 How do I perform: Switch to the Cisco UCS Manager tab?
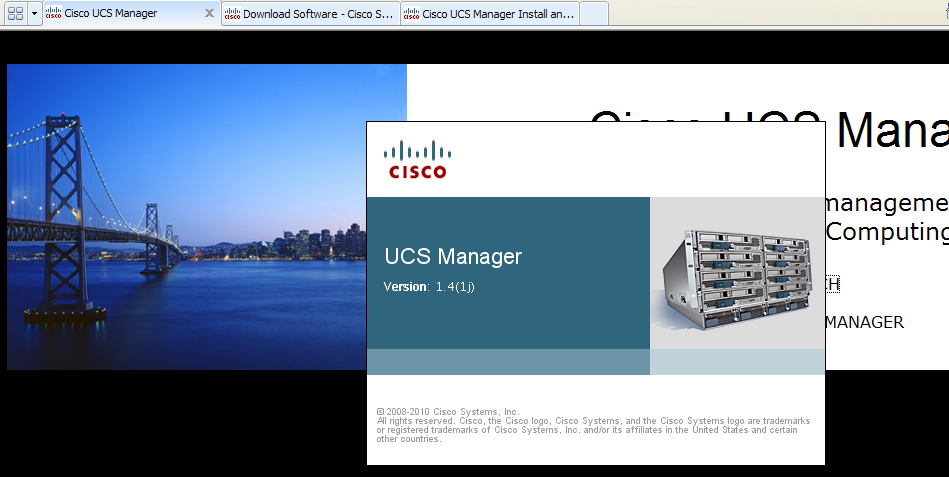(x=130, y=13)
